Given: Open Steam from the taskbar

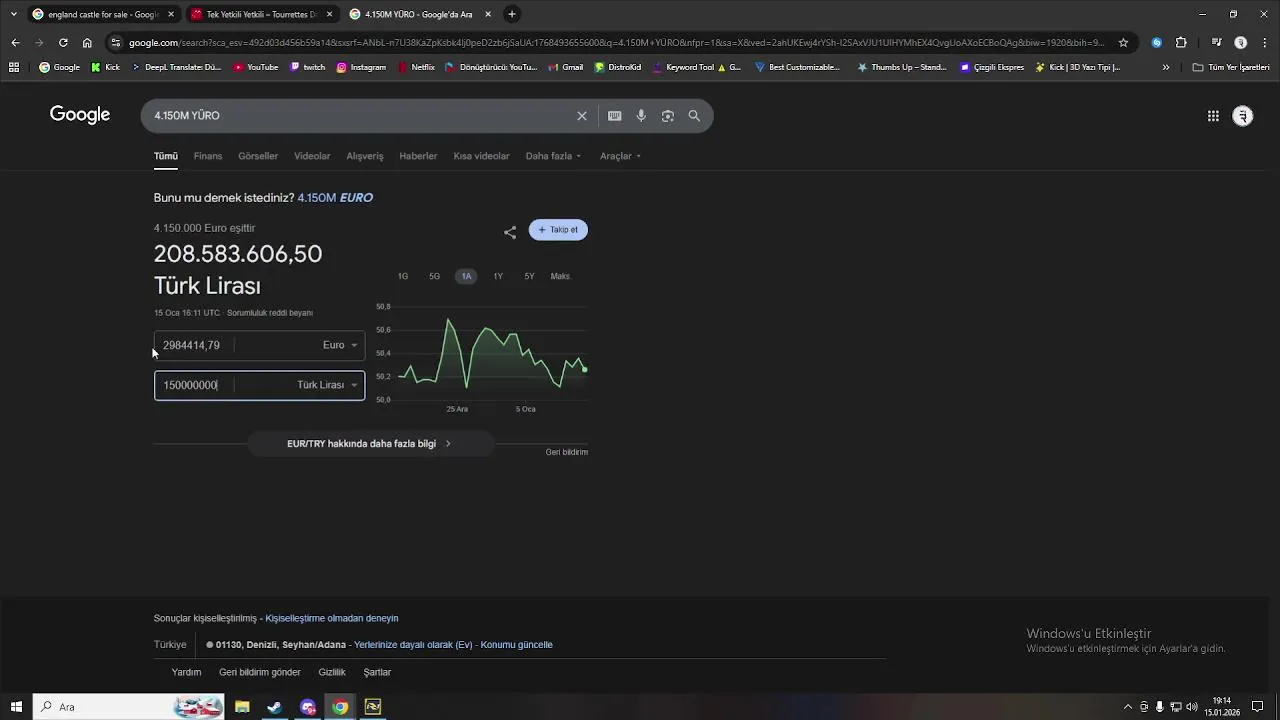Looking at the screenshot, I should pyautogui.click(x=274, y=707).
